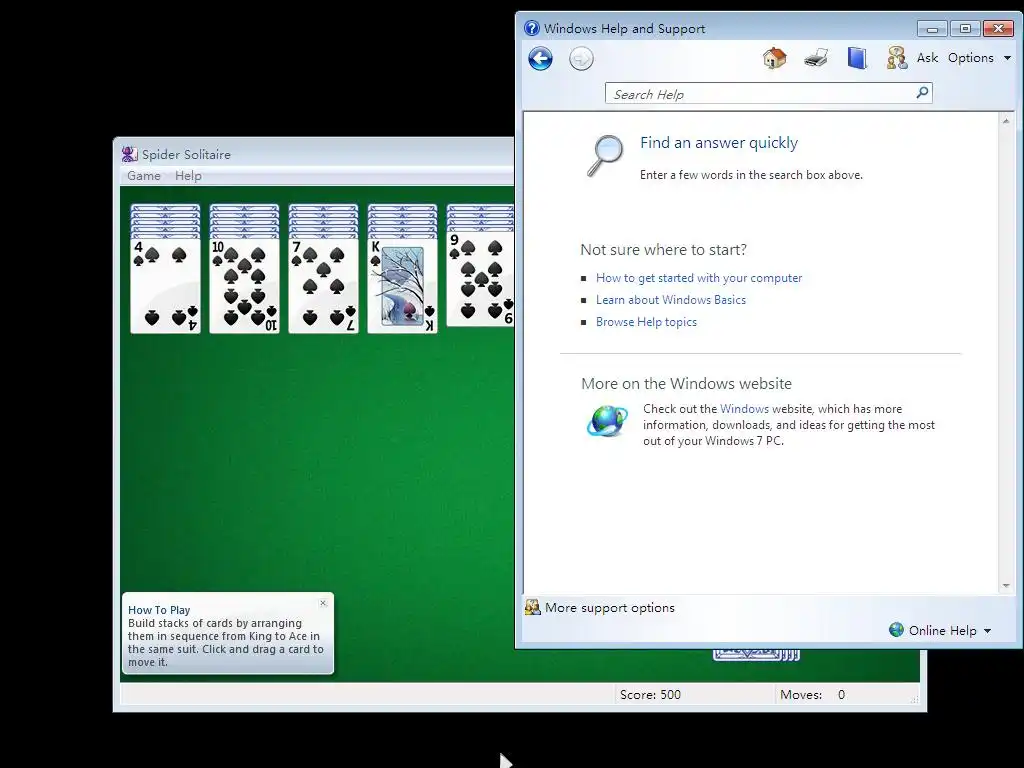Open How to get started with your computer
The image size is (1024, 768).
click(699, 278)
